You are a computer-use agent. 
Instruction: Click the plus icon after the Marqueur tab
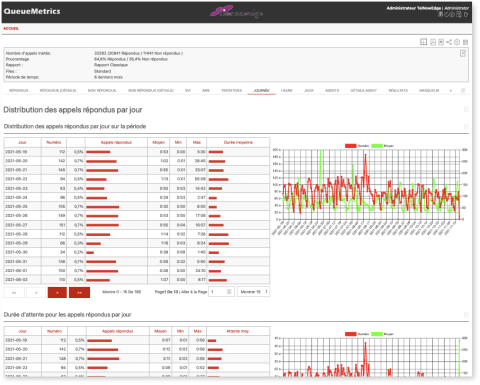[451, 91]
